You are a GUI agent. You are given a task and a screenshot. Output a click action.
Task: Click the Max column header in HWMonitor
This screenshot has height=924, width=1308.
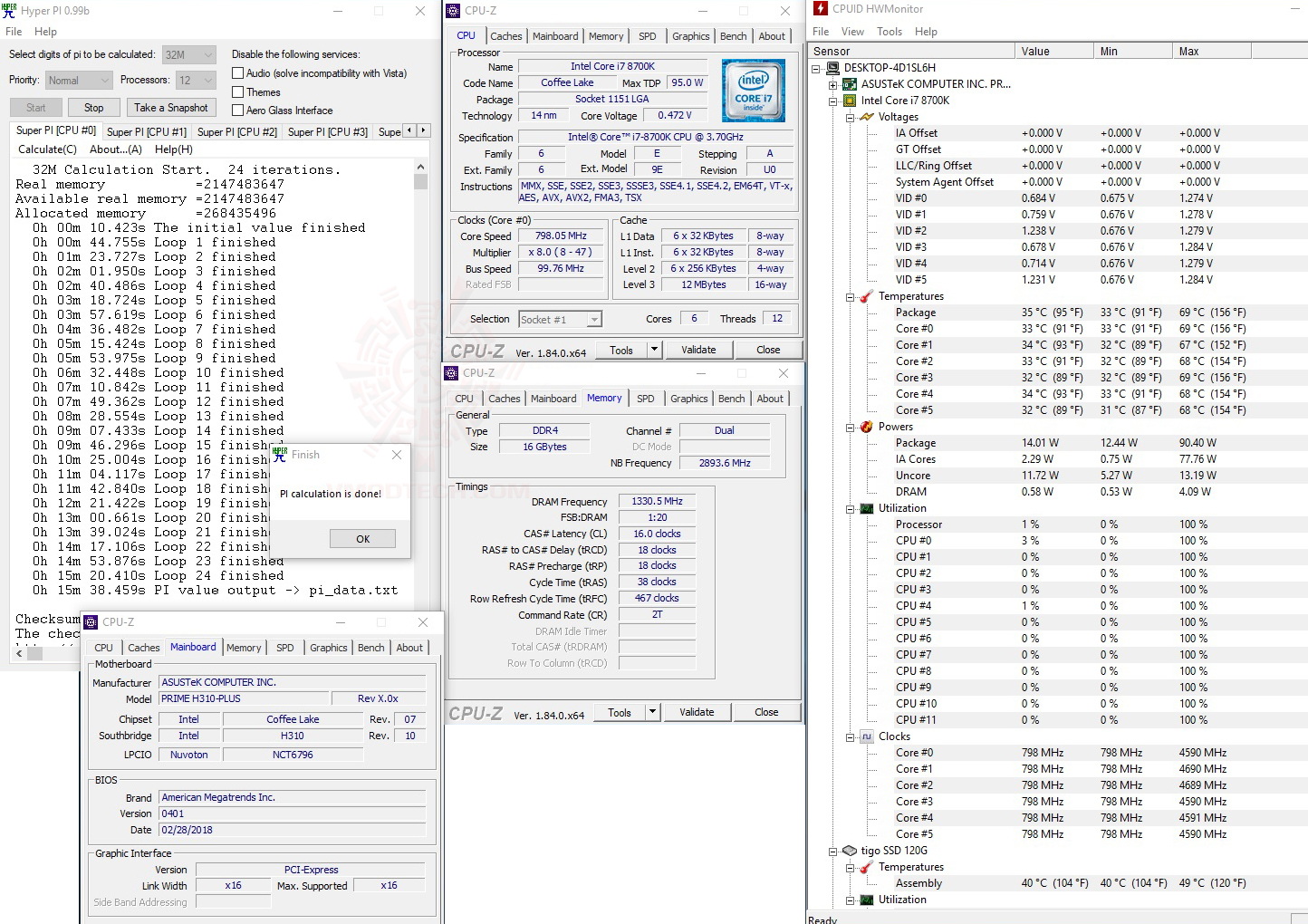(1212, 52)
